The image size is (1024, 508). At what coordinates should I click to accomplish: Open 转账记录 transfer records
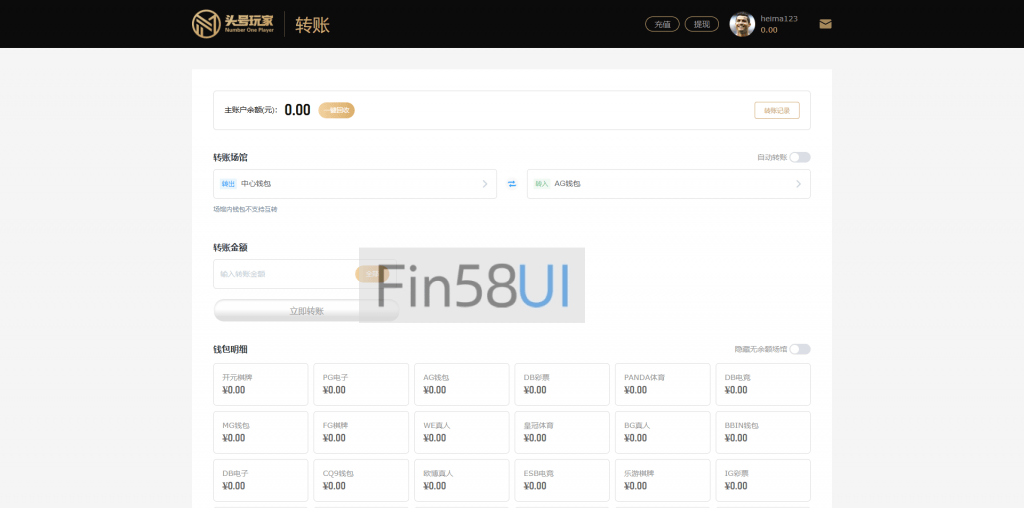pos(777,110)
